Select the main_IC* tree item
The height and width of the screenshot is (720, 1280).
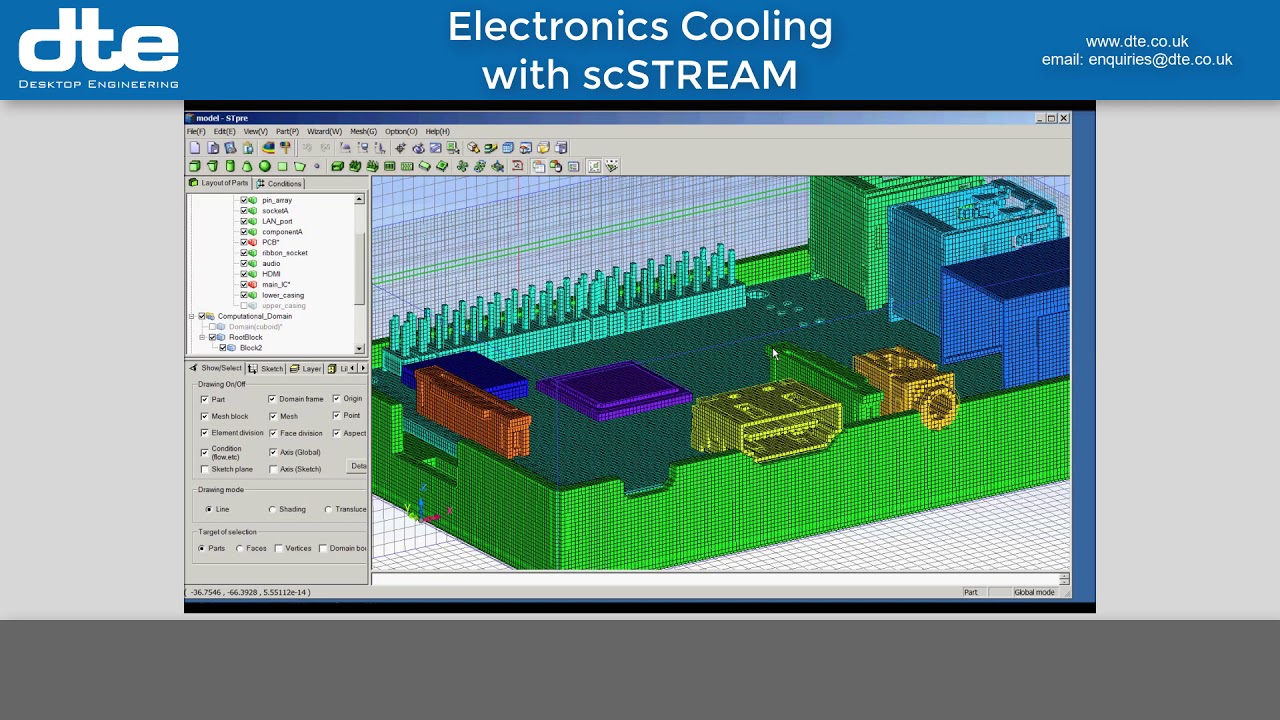click(x=276, y=285)
